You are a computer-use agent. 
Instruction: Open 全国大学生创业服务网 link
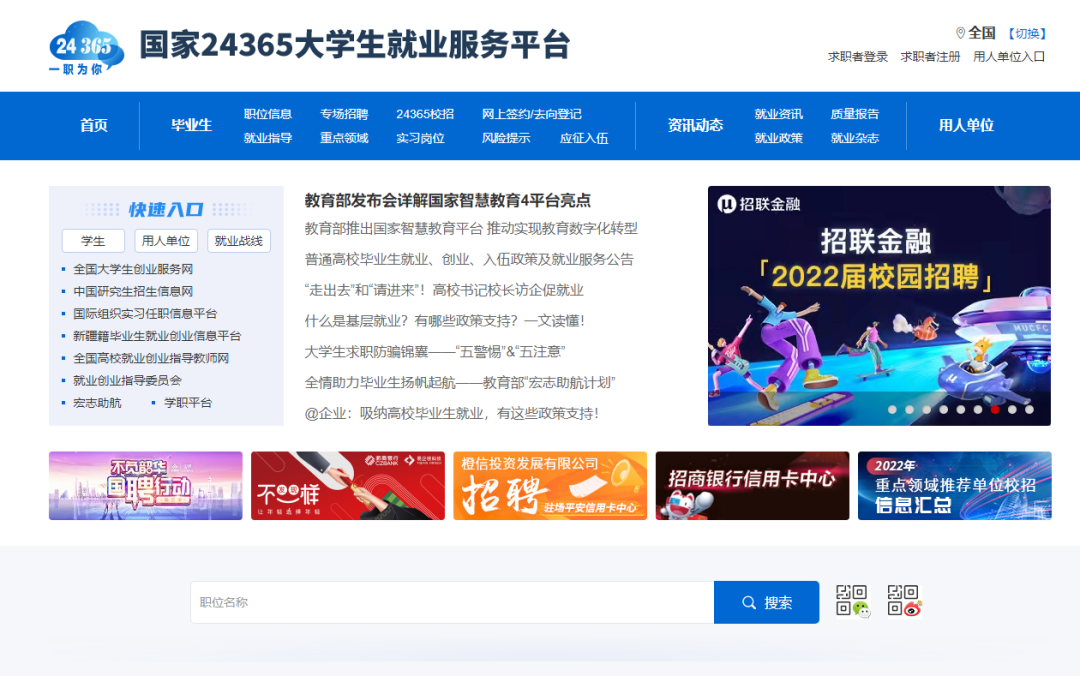133,269
